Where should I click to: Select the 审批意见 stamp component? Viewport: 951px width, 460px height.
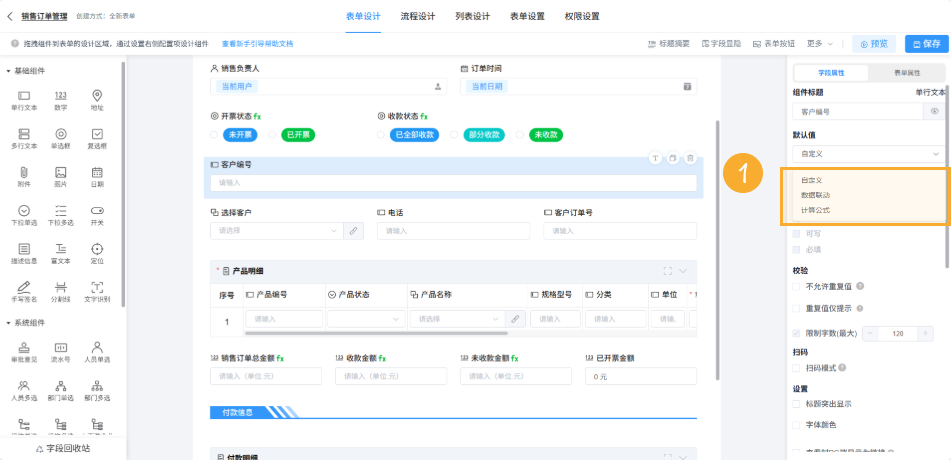(x=24, y=347)
